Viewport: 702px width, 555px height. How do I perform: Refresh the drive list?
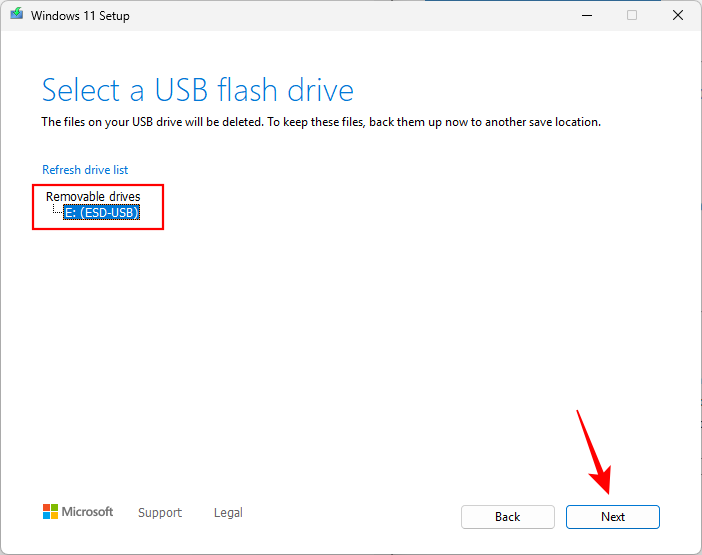85,170
